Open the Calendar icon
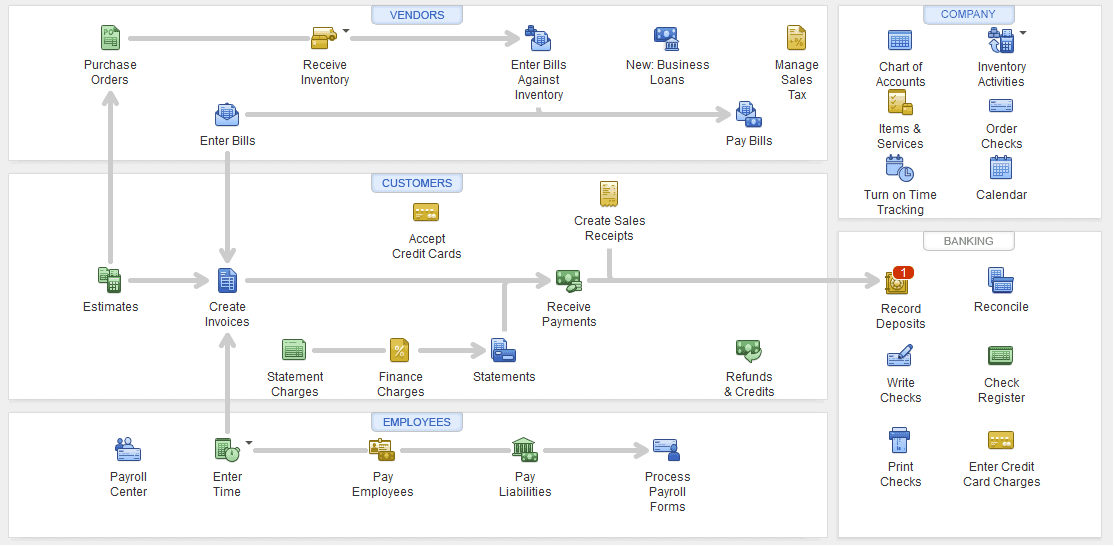Viewport: 1114px width, 546px height. tap(1001, 168)
